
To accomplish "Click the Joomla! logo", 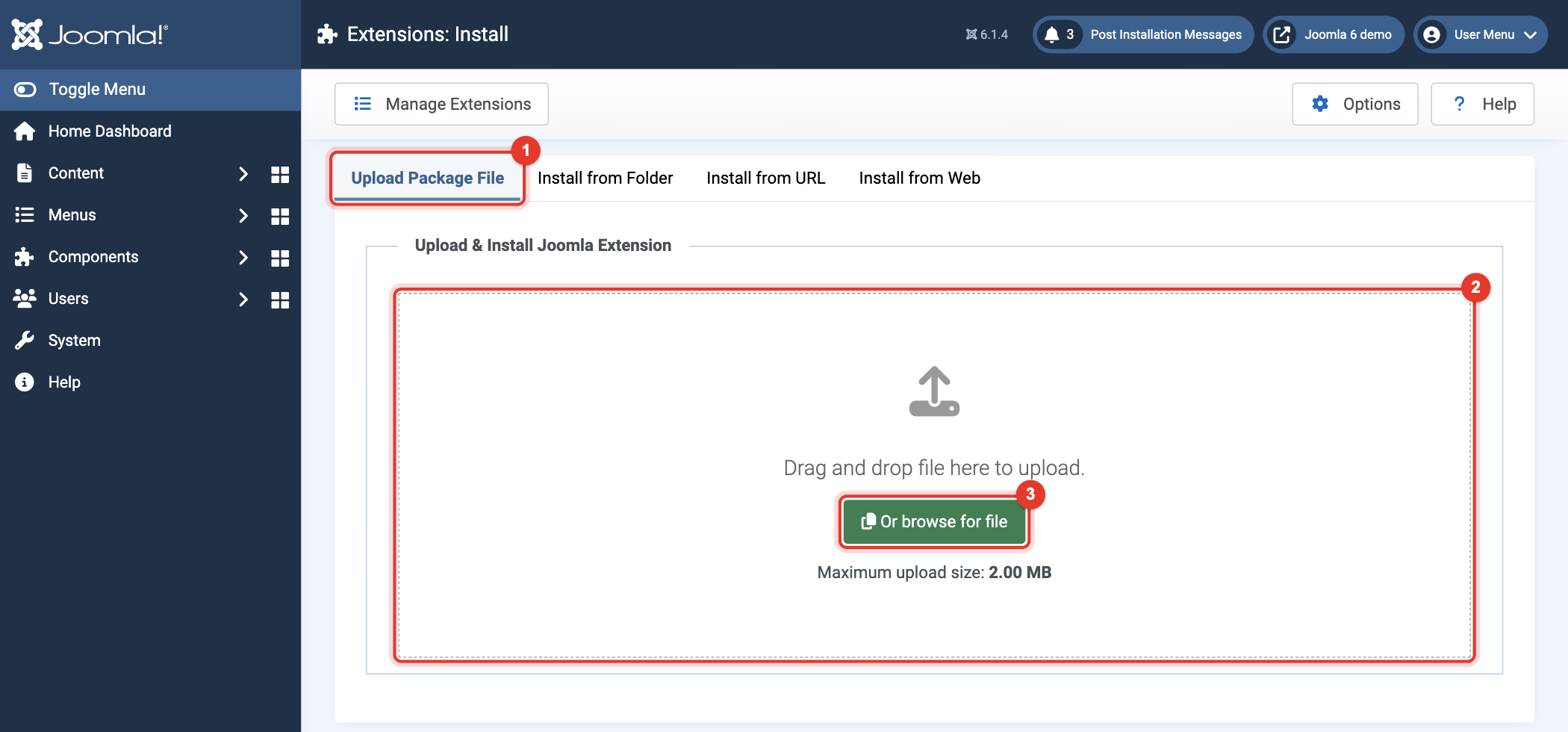I will click(x=90, y=34).
